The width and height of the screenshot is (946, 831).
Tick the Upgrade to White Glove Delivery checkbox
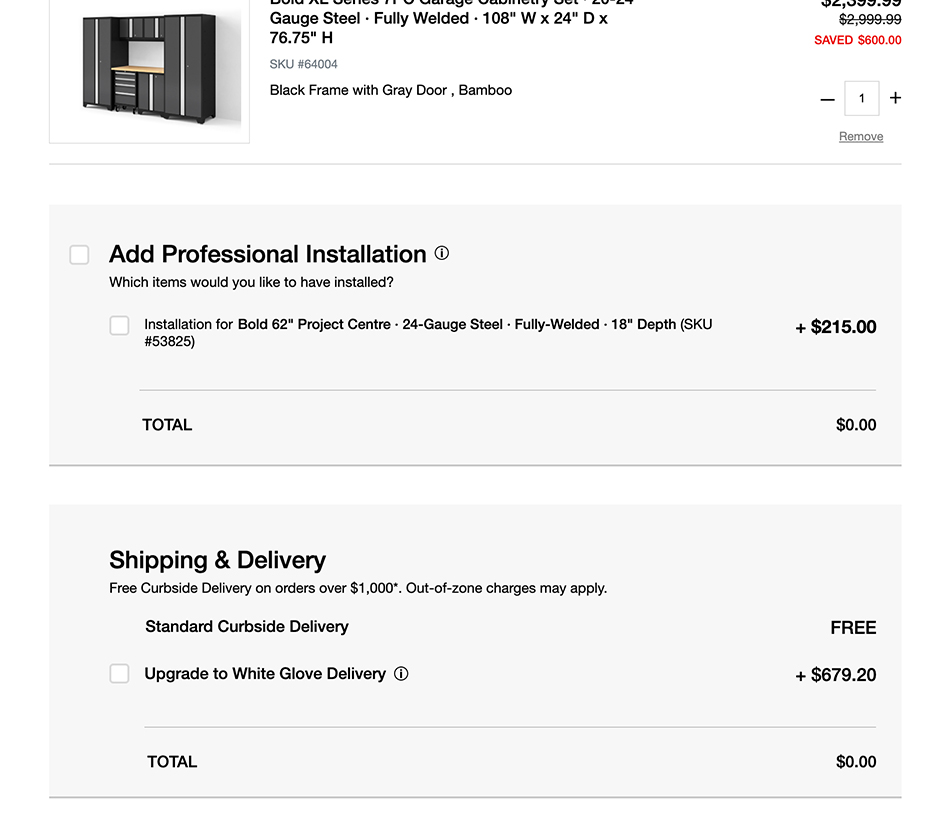pos(119,674)
